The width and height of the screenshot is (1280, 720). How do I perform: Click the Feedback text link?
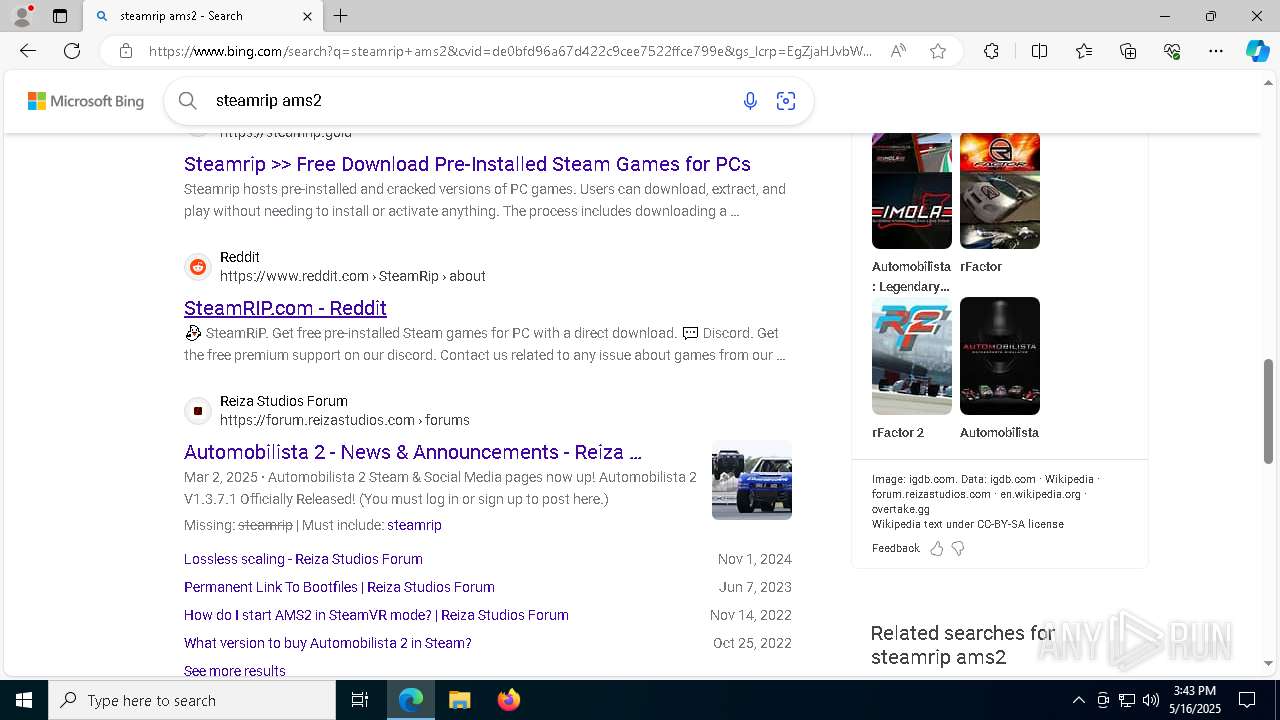(x=896, y=548)
